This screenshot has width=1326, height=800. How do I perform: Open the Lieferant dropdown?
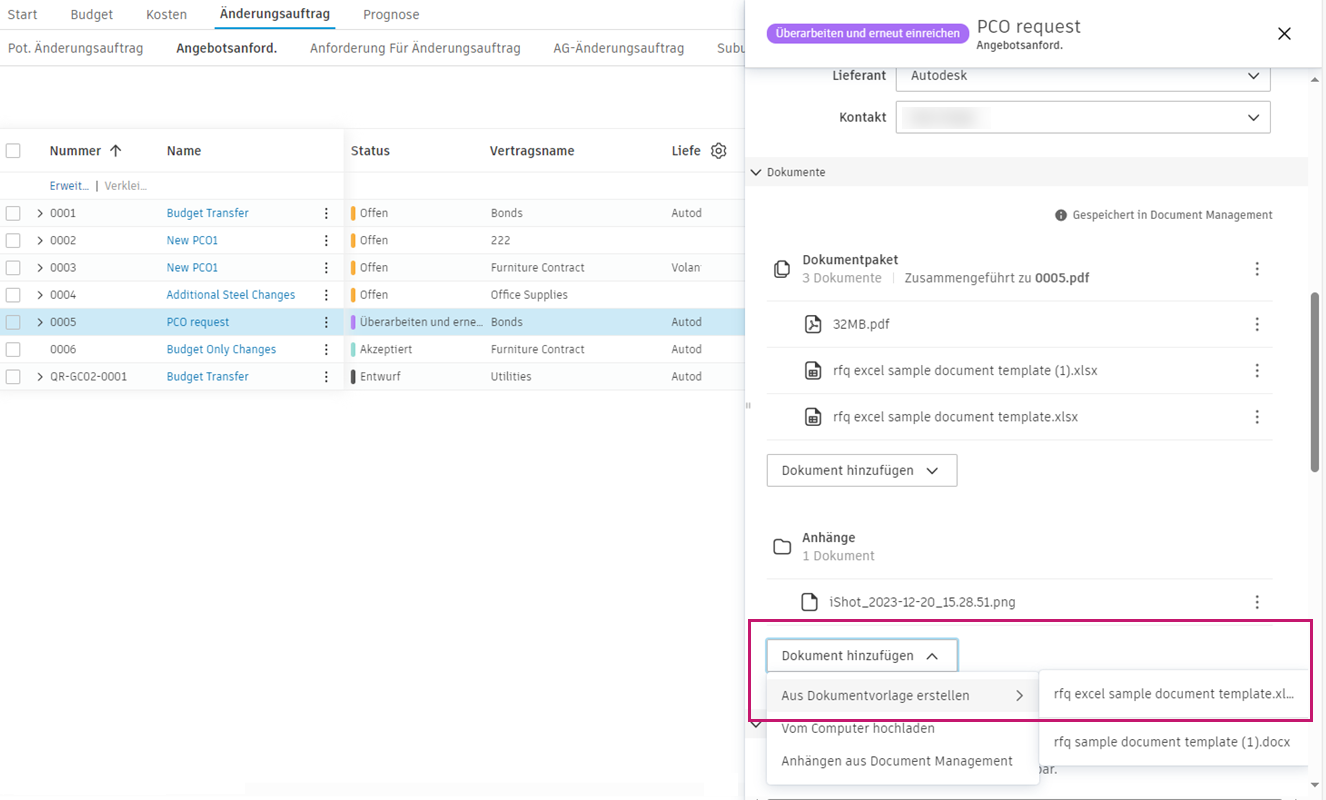click(x=1083, y=76)
